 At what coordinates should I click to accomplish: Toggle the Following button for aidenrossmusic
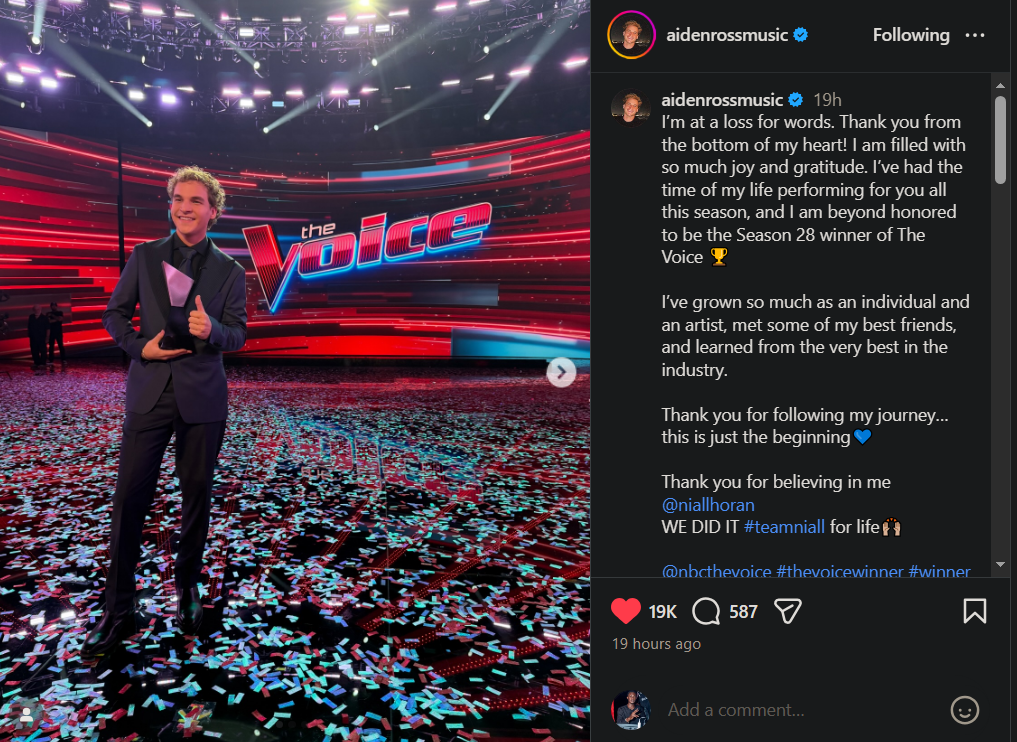pos(911,35)
